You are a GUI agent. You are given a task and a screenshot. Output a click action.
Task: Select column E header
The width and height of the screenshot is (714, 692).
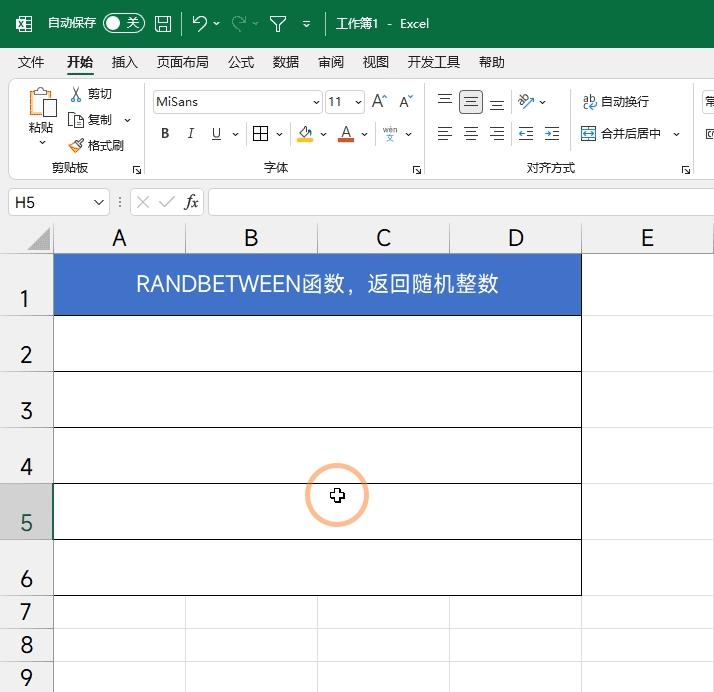click(x=647, y=238)
